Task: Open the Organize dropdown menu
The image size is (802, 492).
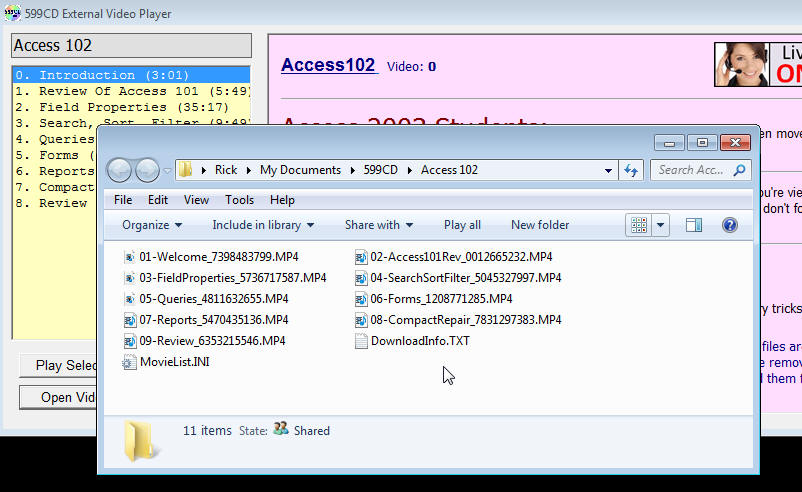Action: click(x=152, y=225)
